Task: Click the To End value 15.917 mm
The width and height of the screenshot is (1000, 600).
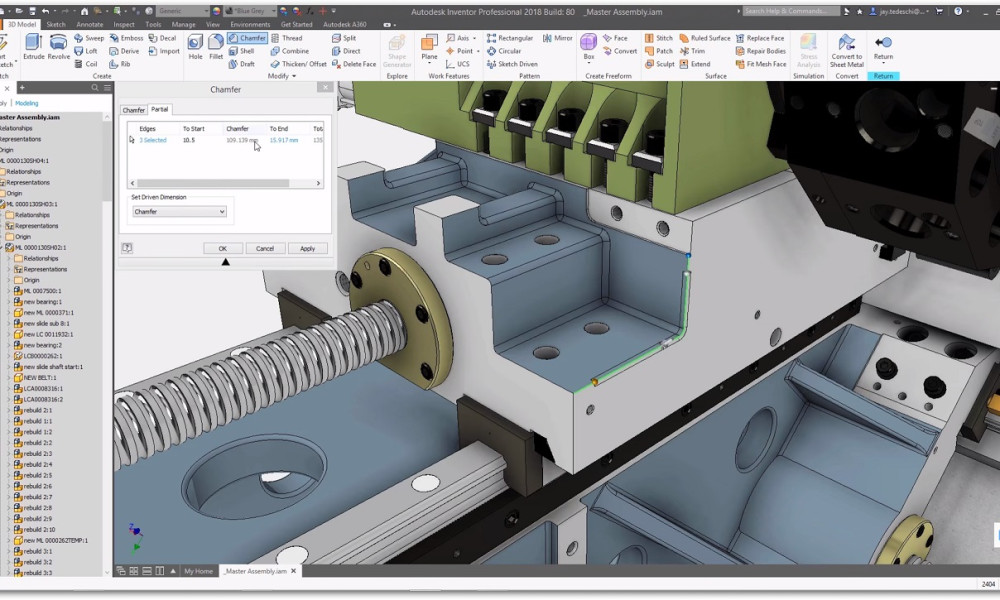Action: pyautogui.click(x=284, y=140)
